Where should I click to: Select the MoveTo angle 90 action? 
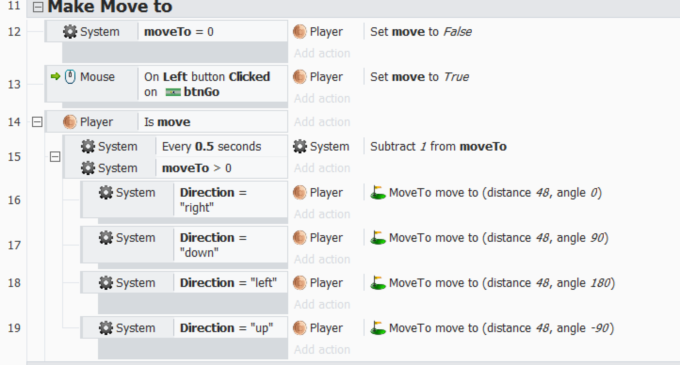(490, 238)
